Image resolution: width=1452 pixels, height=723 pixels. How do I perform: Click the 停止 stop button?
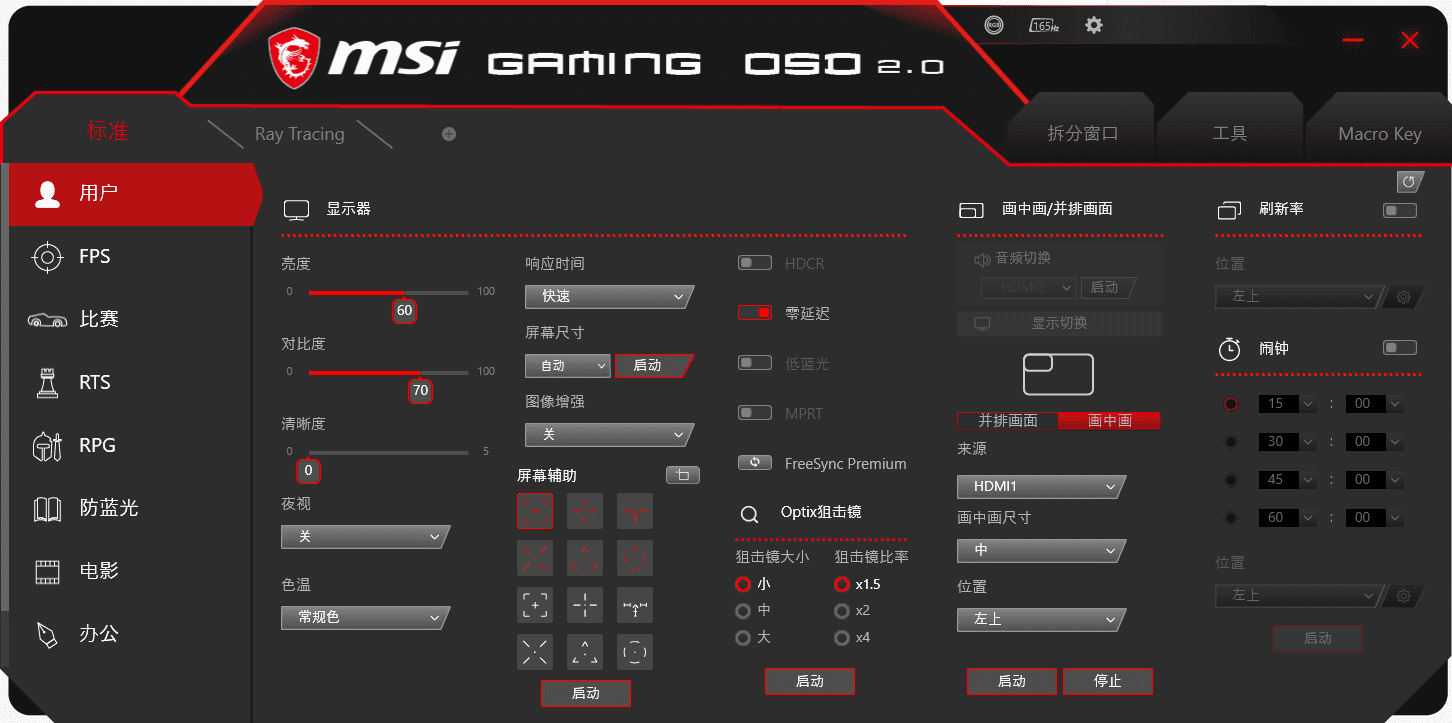tap(1108, 681)
